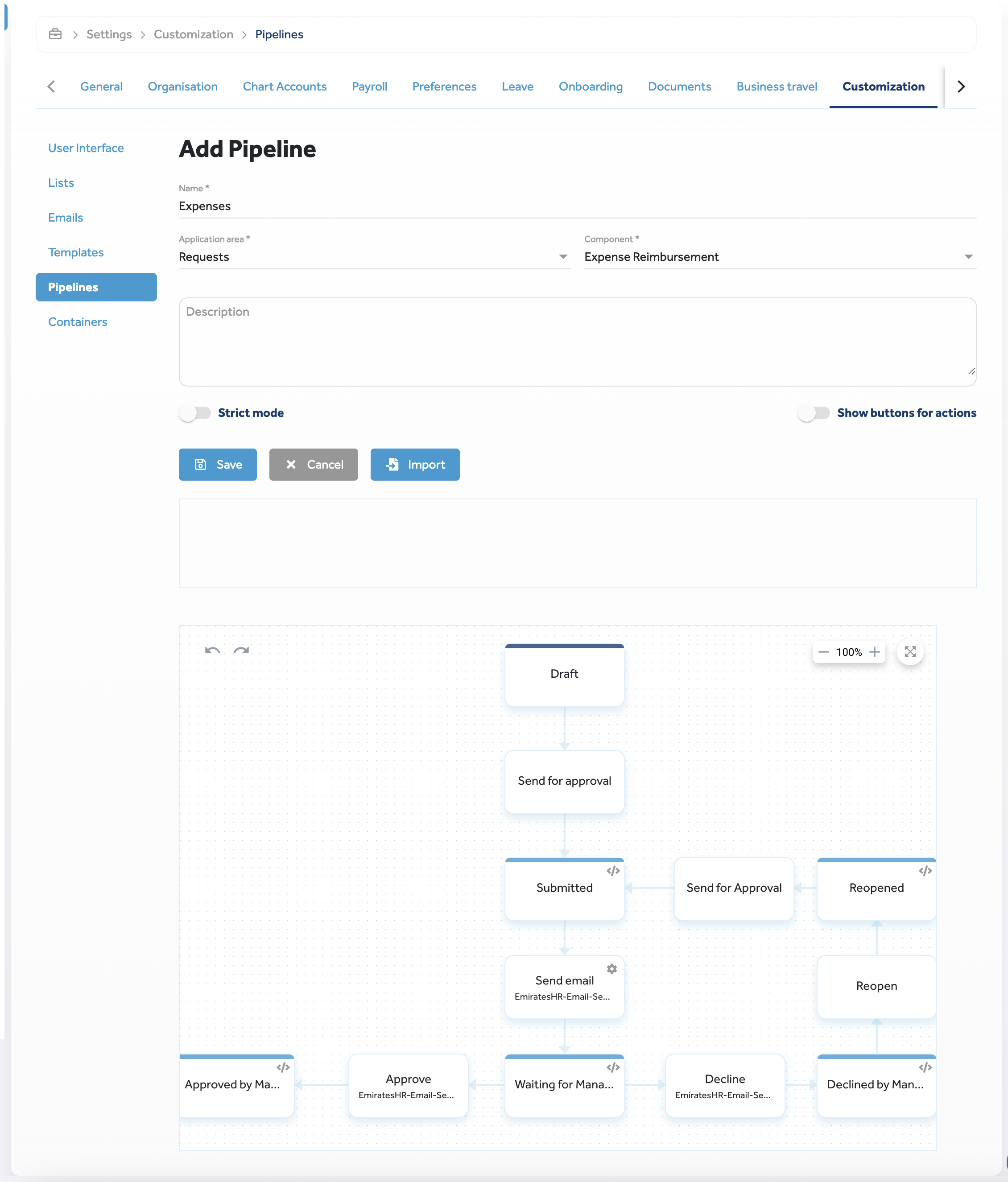1008x1182 pixels.
Task: Switch to the Documents tab
Action: 679,86
